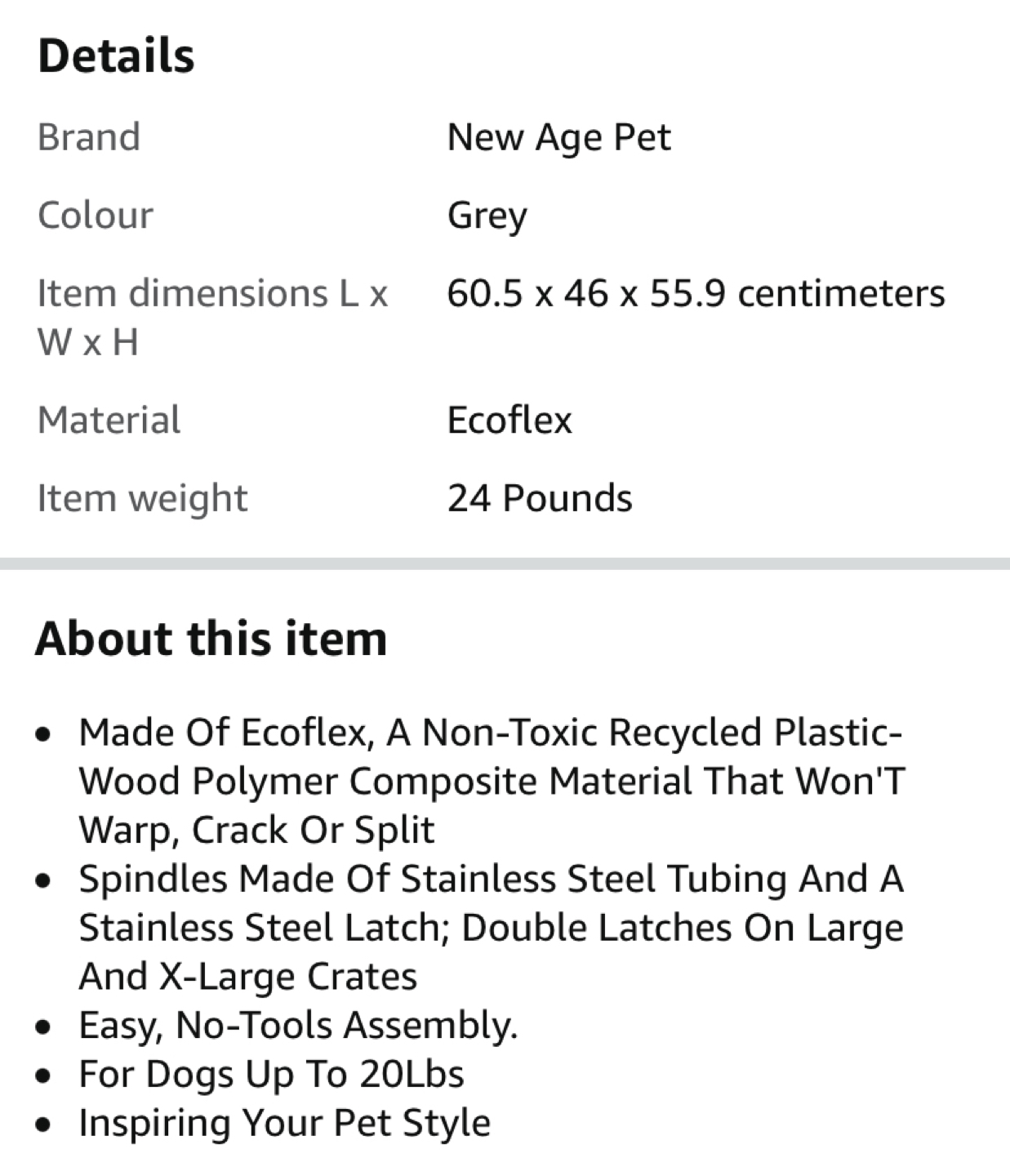Select the Spindles Made Of Stainless Steel bullet

pyautogui.click(x=492, y=927)
